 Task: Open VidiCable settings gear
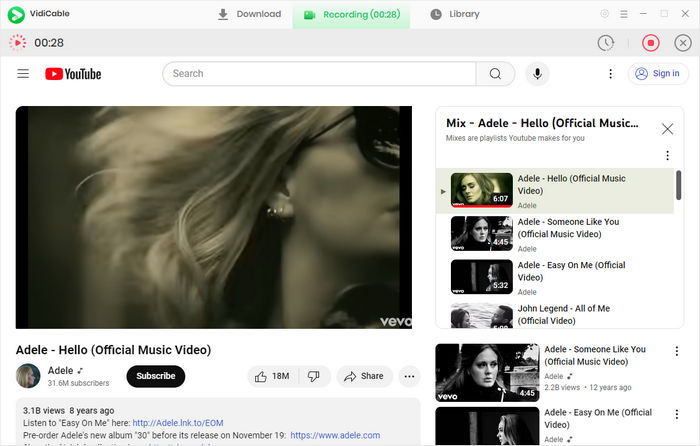(604, 14)
